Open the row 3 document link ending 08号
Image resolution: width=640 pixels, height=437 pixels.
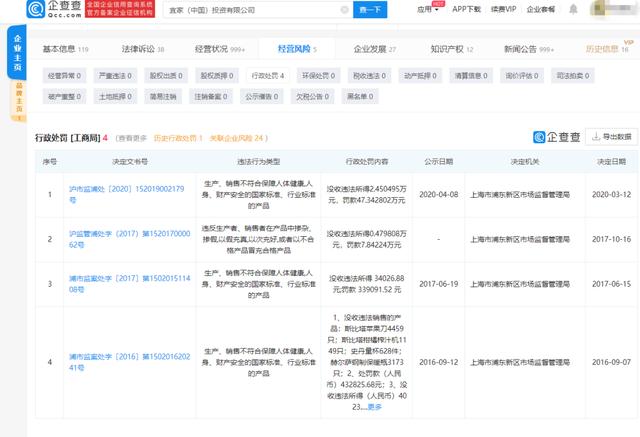129,284
